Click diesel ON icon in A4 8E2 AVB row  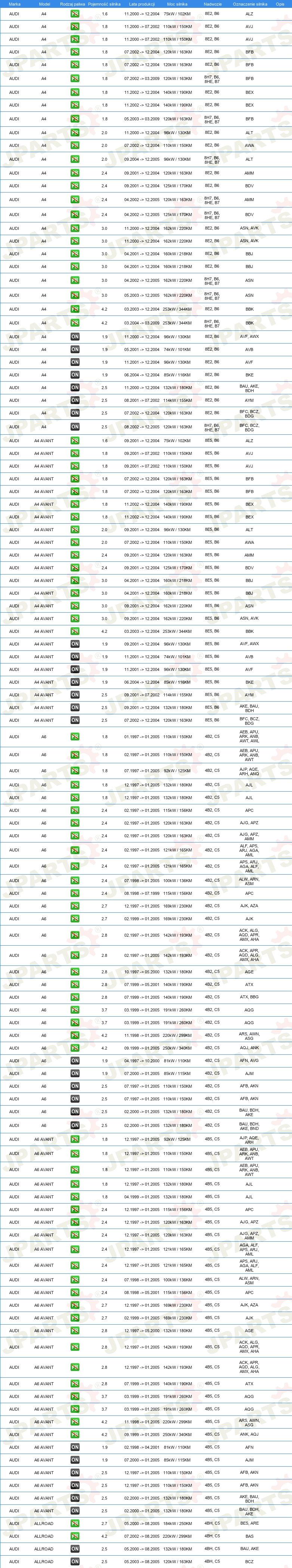(x=75, y=349)
